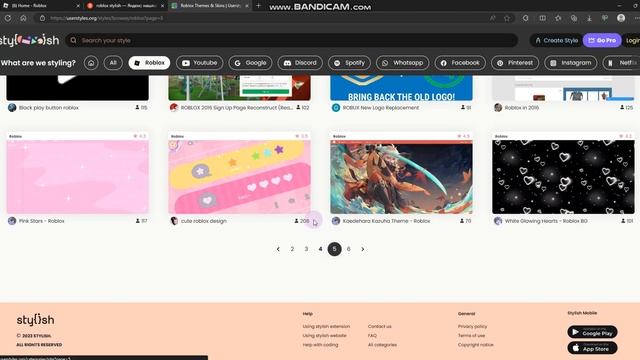Go to previous page arrow in pagination
Image resolution: width=640 pixels, height=360 pixels.
click(x=278, y=249)
